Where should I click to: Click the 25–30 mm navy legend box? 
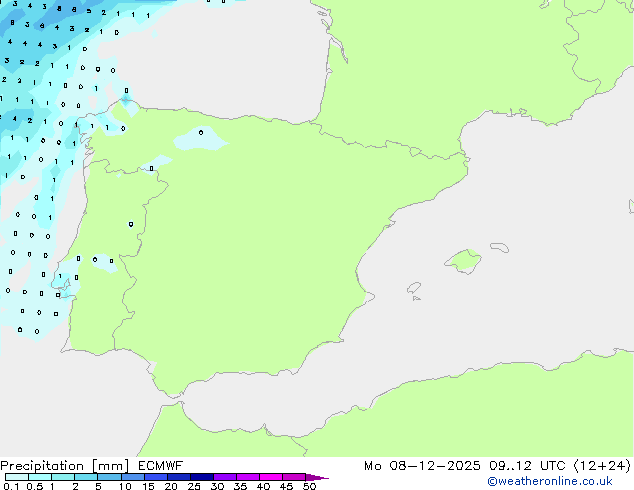tap(201, 477)
